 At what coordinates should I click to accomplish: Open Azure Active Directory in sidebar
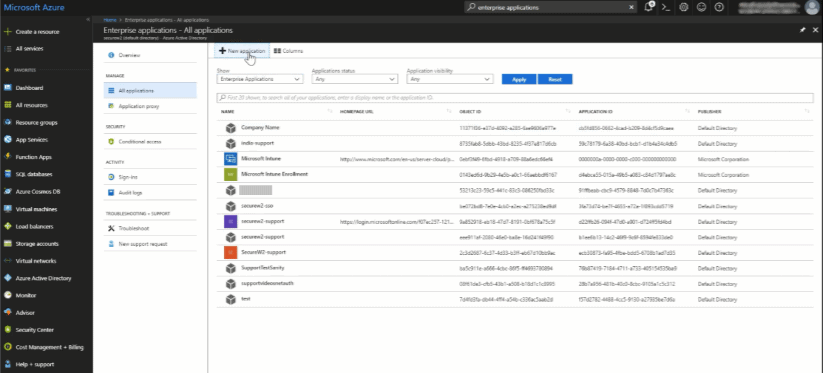44,278
